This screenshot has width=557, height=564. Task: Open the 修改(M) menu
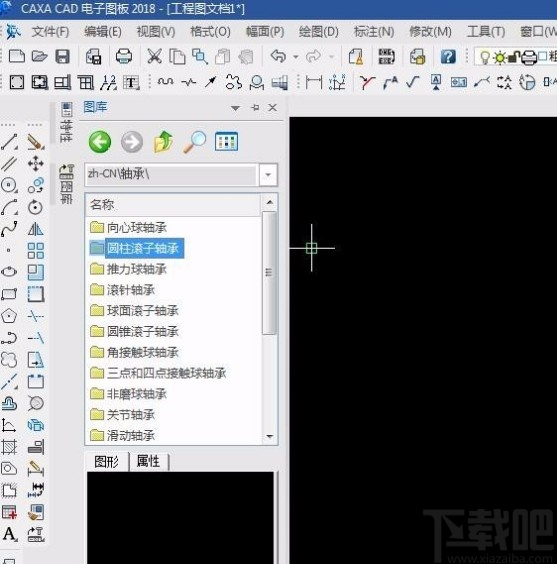tap(430, 32)
